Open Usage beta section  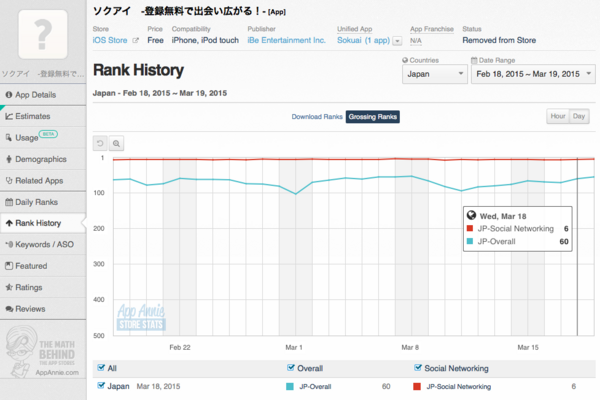[43, 137]
